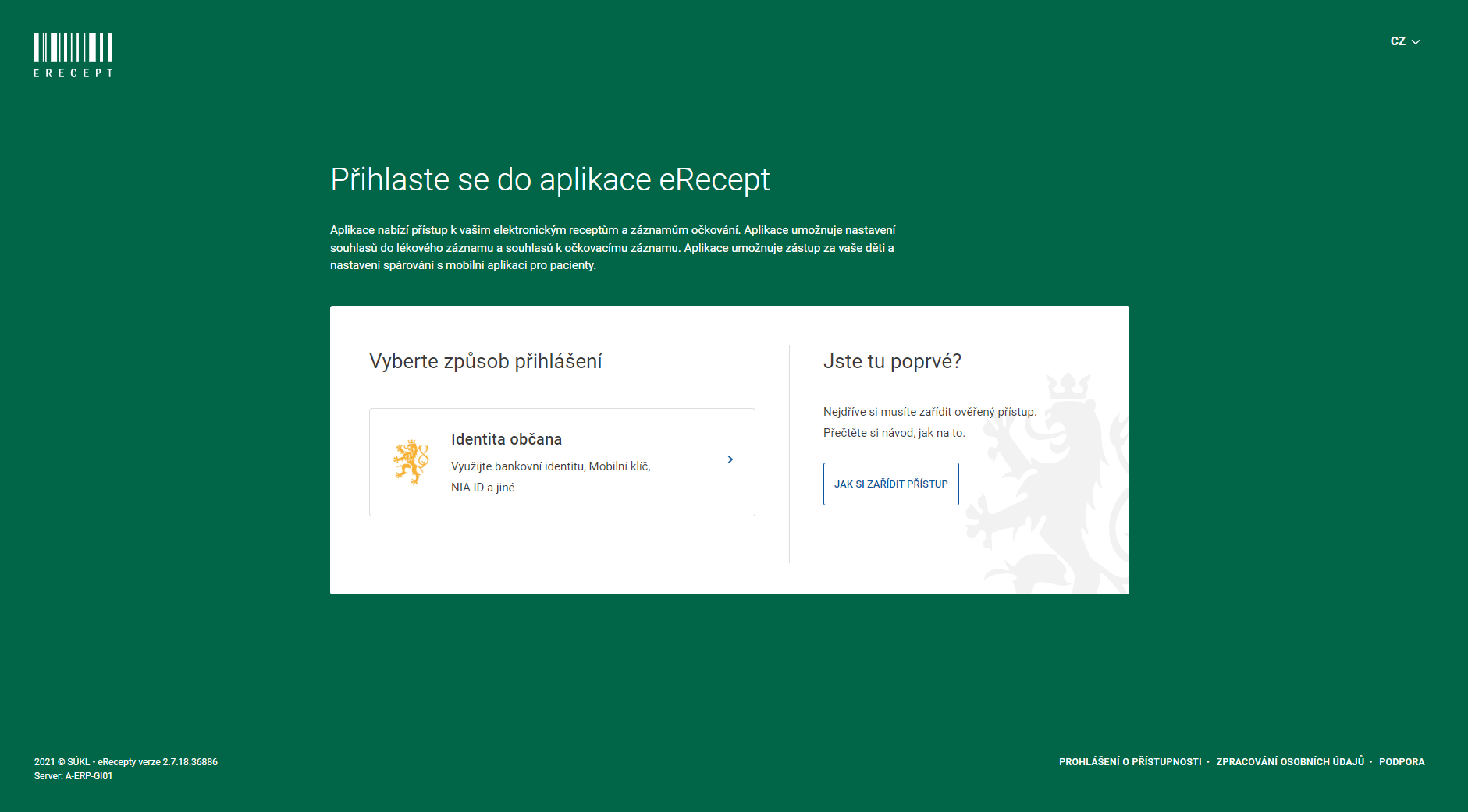Click the faded lion watermark graphic
Image resolution: width=1468 pixels, height=812 pixels.
pyautogui.click(x=1047, y=484)
